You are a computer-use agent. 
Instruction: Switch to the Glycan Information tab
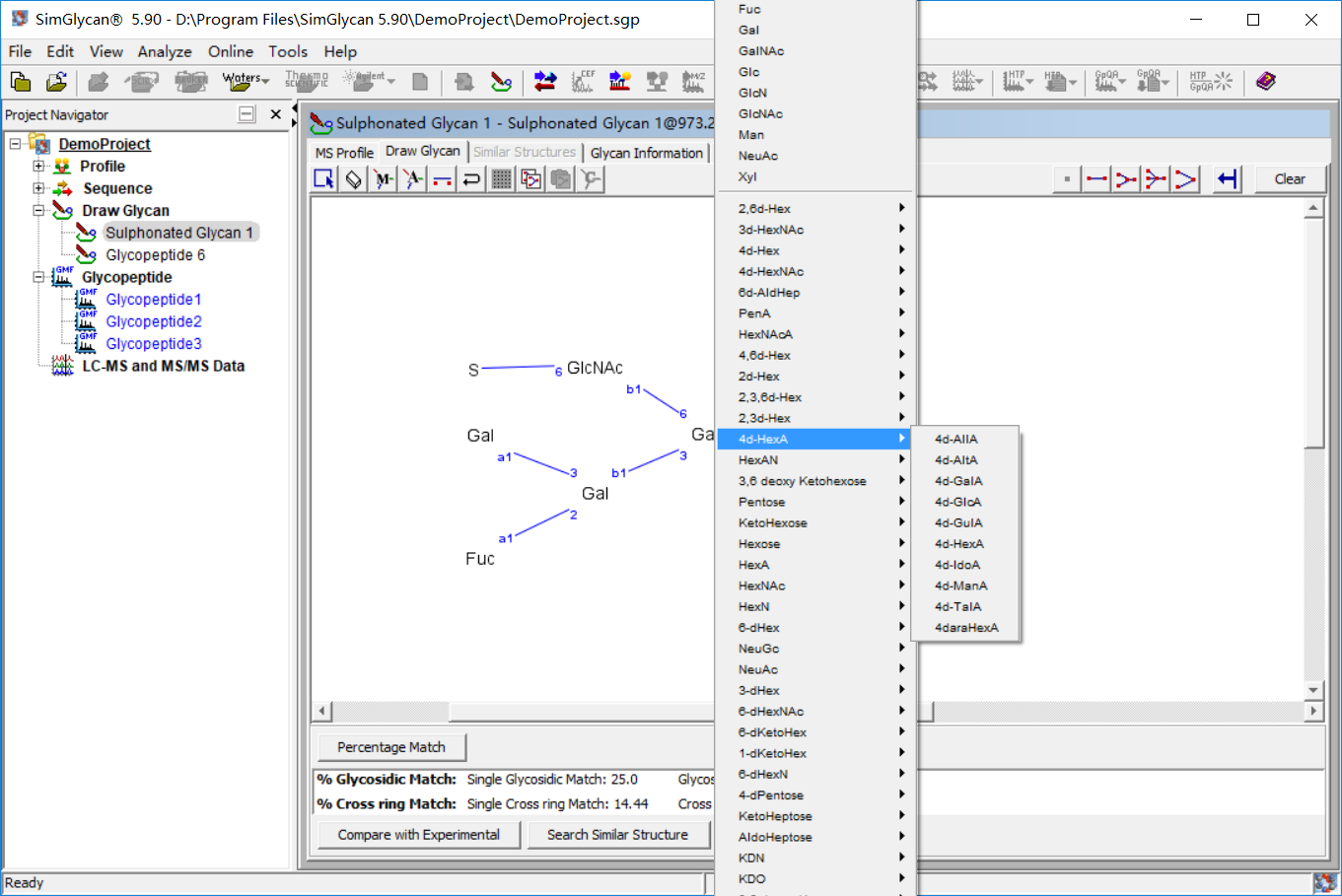pos(647,153)
